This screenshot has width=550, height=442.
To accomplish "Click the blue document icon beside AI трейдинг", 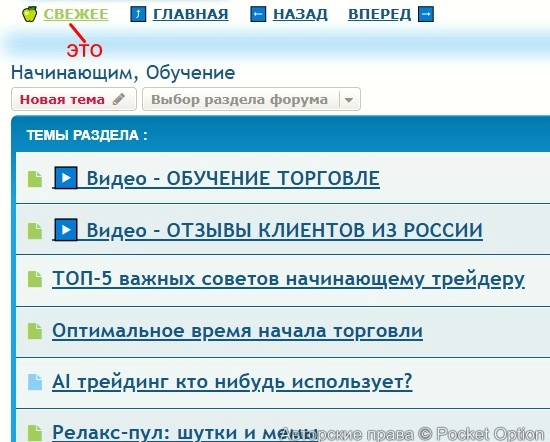I will 35,382.
